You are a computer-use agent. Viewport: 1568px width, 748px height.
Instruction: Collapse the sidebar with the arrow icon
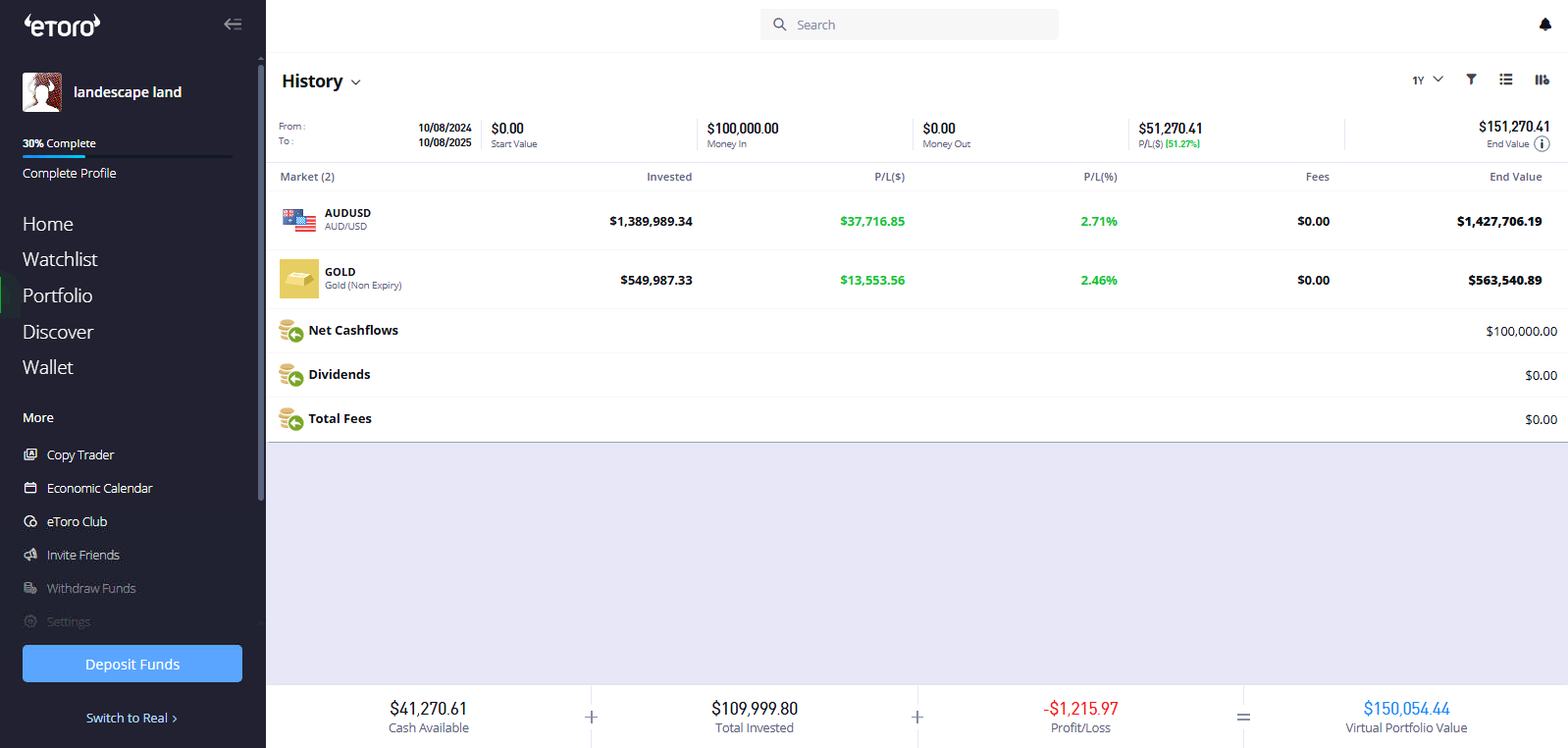click(233, 25)
